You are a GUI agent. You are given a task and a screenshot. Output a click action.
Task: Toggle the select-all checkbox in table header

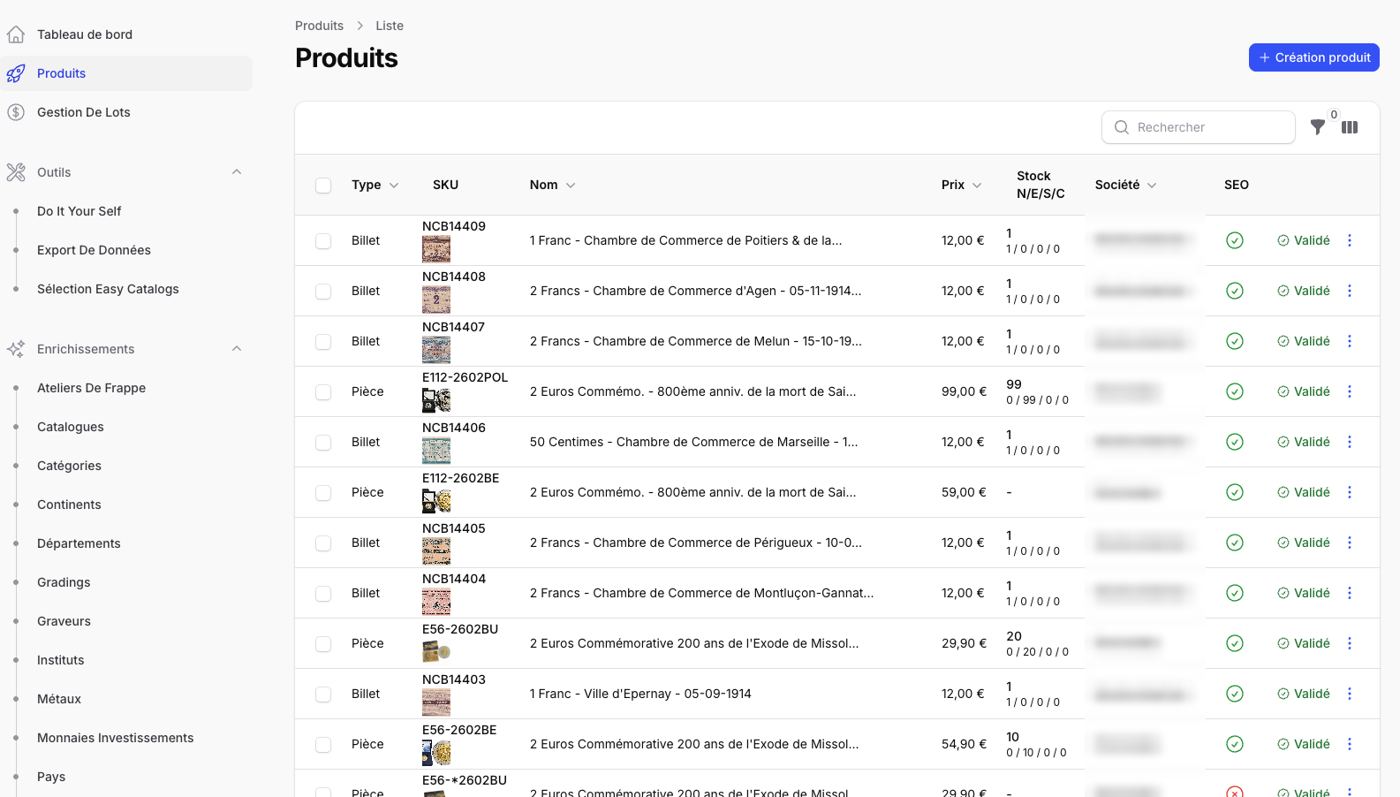(x=323, y=185)
